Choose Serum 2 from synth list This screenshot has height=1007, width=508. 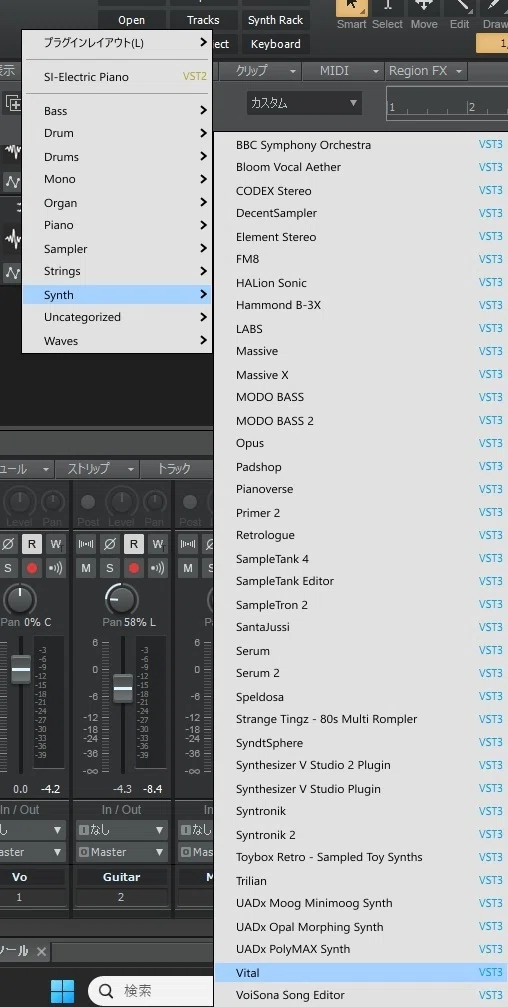pos(362,673)
